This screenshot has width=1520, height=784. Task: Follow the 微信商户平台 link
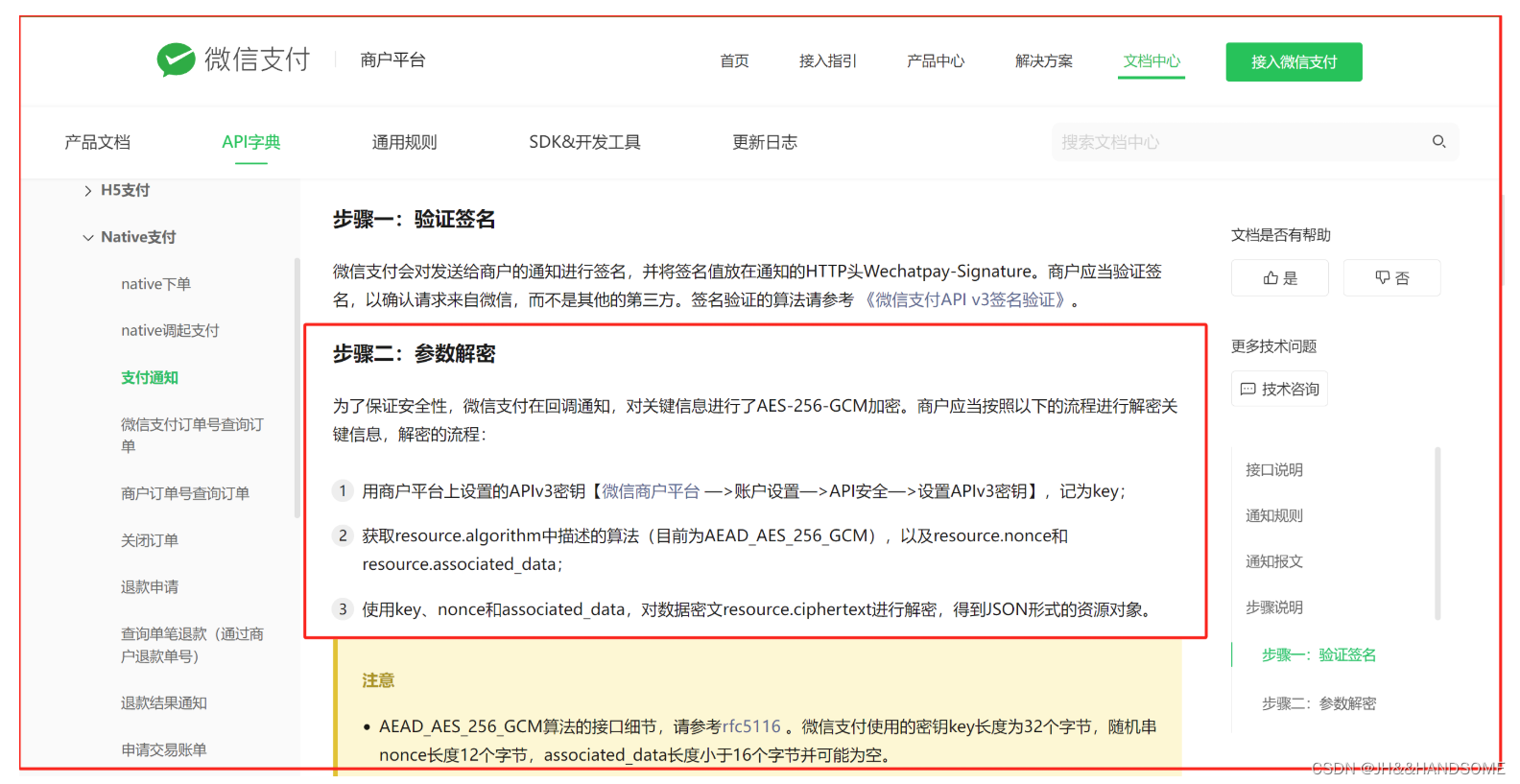[x=651, y=491]
